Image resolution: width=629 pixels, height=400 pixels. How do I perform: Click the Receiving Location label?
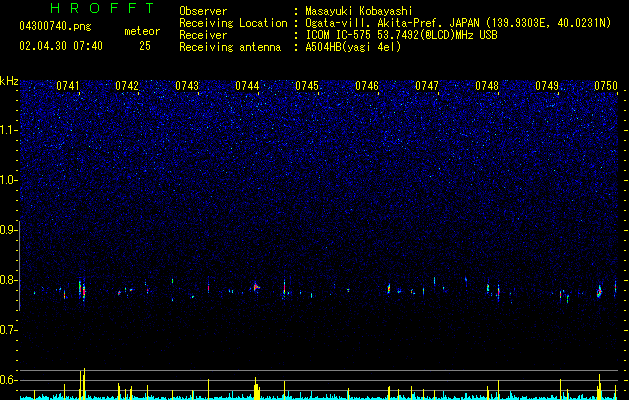click(x=233, y=23)
